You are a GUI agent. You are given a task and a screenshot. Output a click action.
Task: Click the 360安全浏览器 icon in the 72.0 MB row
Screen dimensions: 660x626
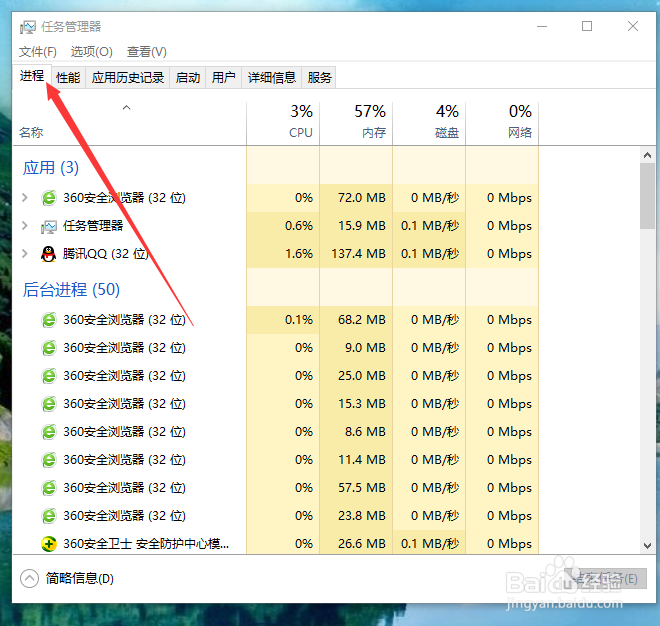[x=49, y=198]
